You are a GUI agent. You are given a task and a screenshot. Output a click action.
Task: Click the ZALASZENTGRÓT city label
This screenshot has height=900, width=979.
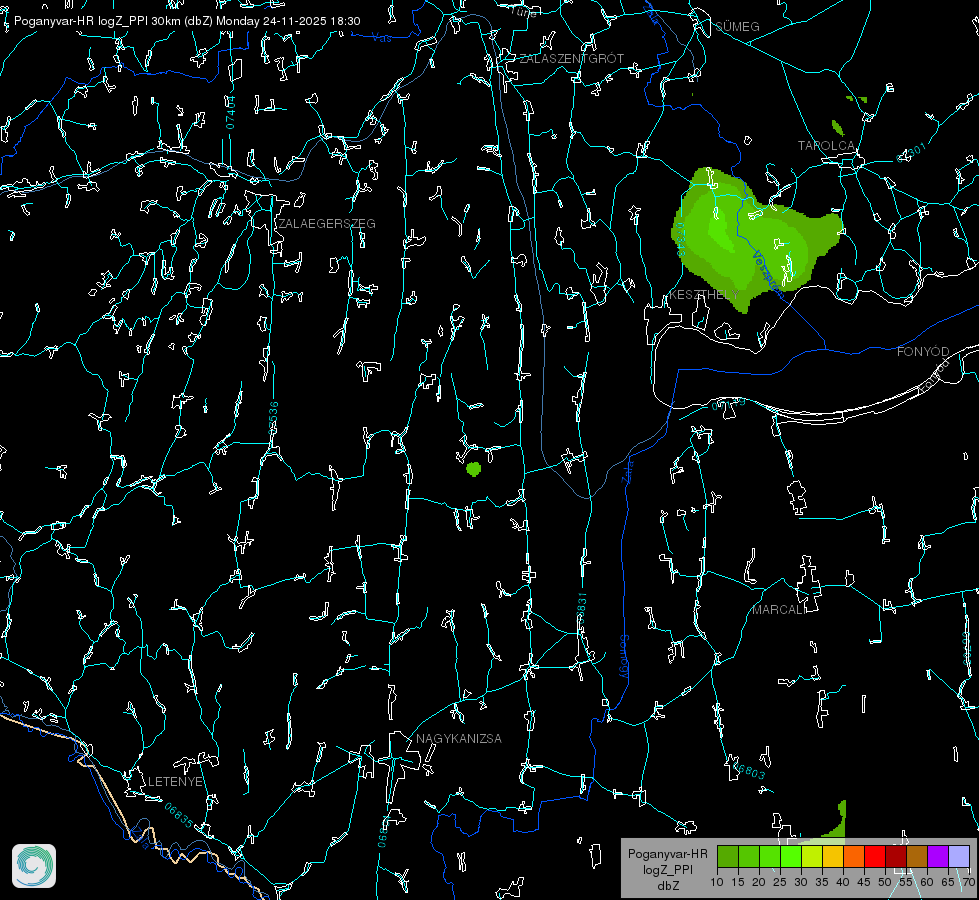[x=571, y=59]
